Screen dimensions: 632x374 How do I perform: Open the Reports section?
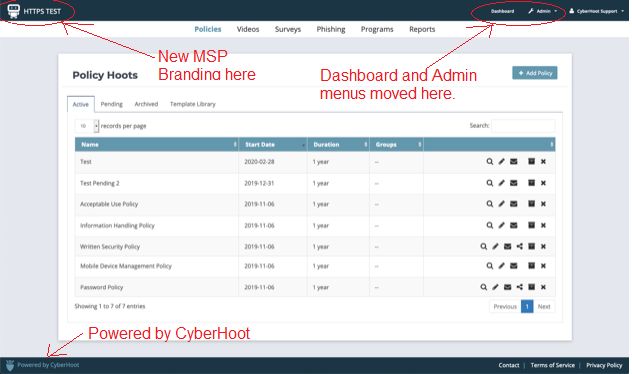click(422, 29)
